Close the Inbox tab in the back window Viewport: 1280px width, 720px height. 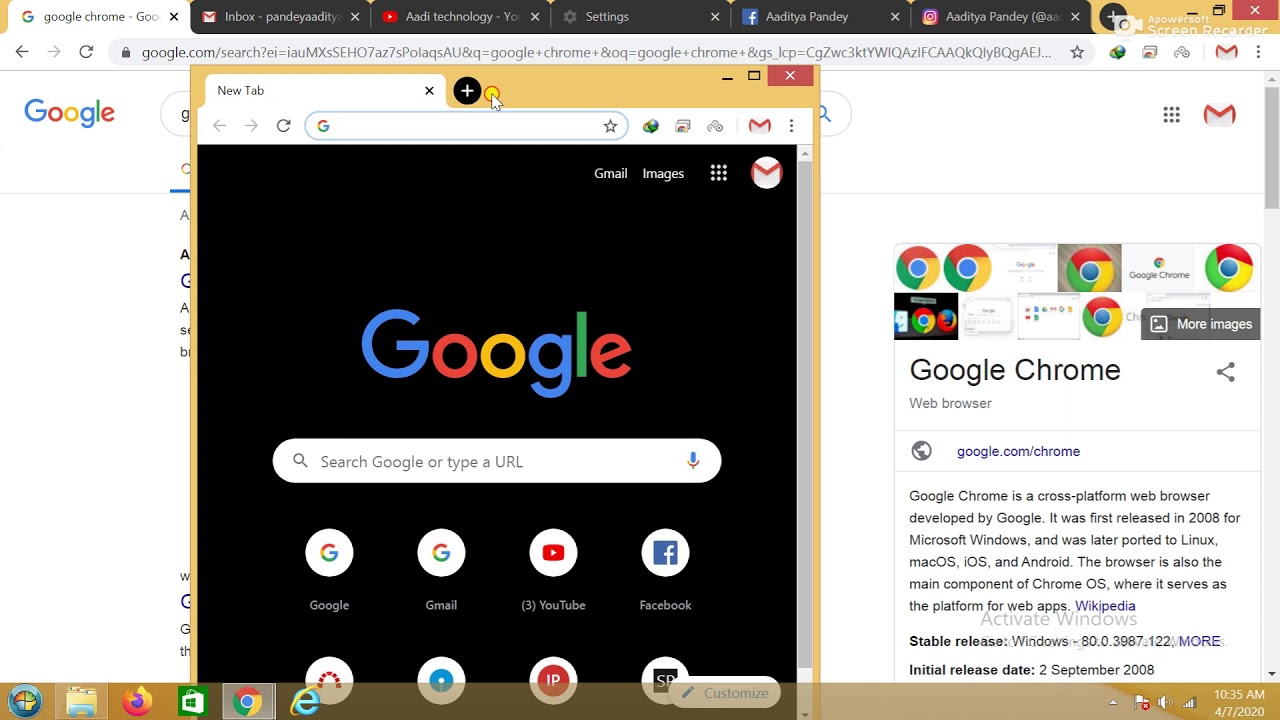point(354,17)
